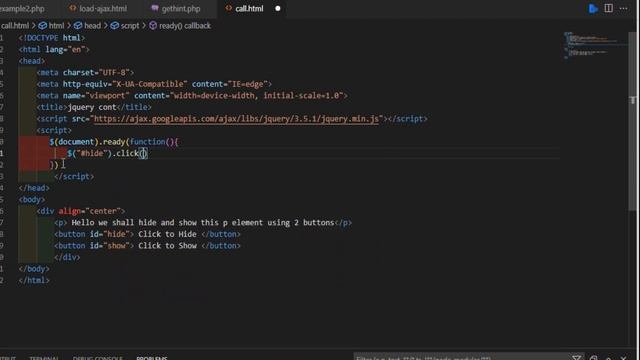Switch to the load-ajax.html tab
640x360 pixels.
coord(98,9)
